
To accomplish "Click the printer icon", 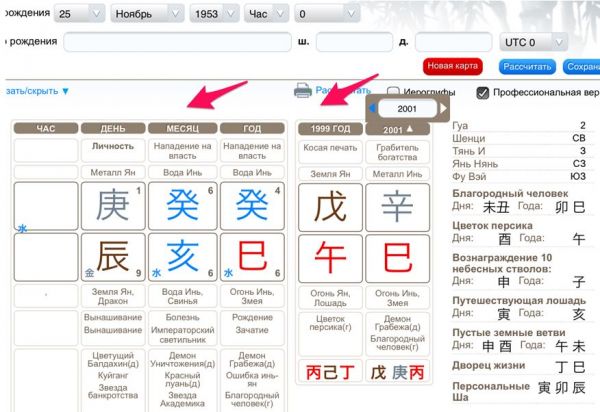I will point(303,91).
